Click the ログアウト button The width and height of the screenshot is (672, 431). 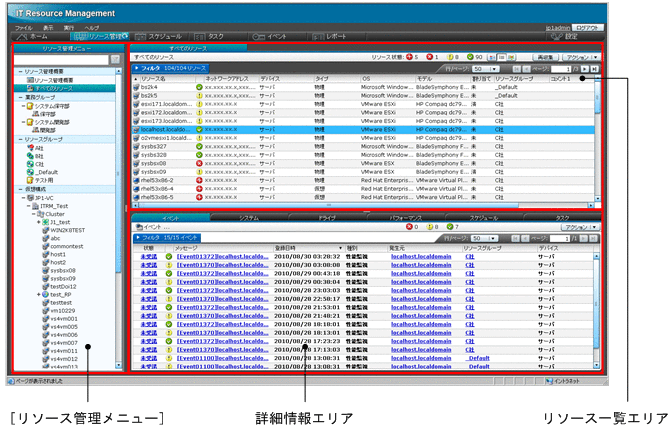(587, 27)
